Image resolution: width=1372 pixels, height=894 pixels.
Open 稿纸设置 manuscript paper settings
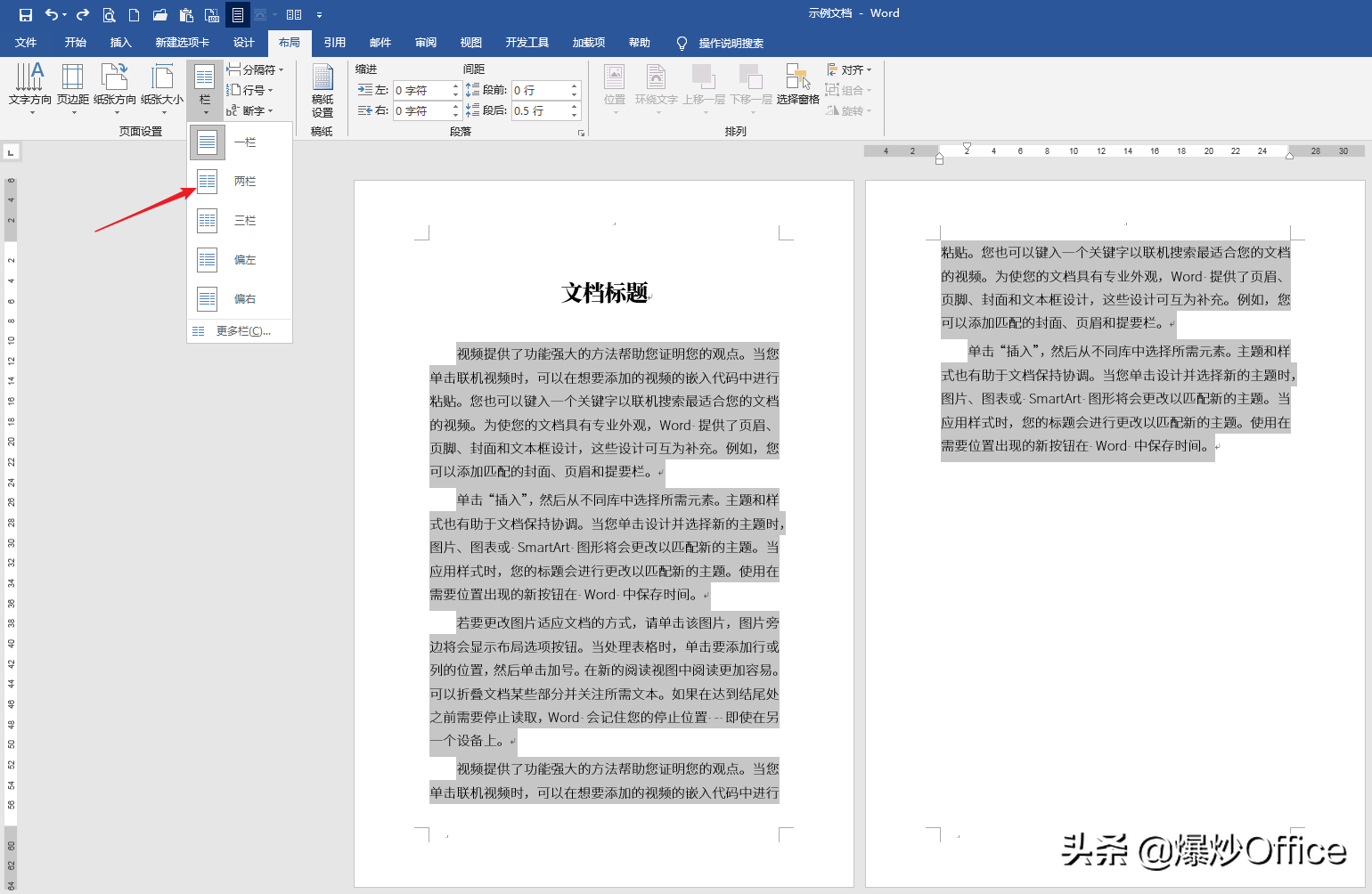click(x=323, y=90)
